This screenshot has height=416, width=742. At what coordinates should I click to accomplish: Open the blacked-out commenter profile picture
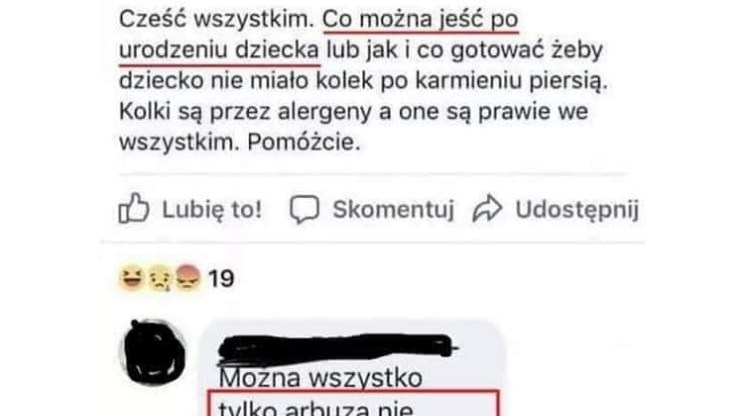154,353
